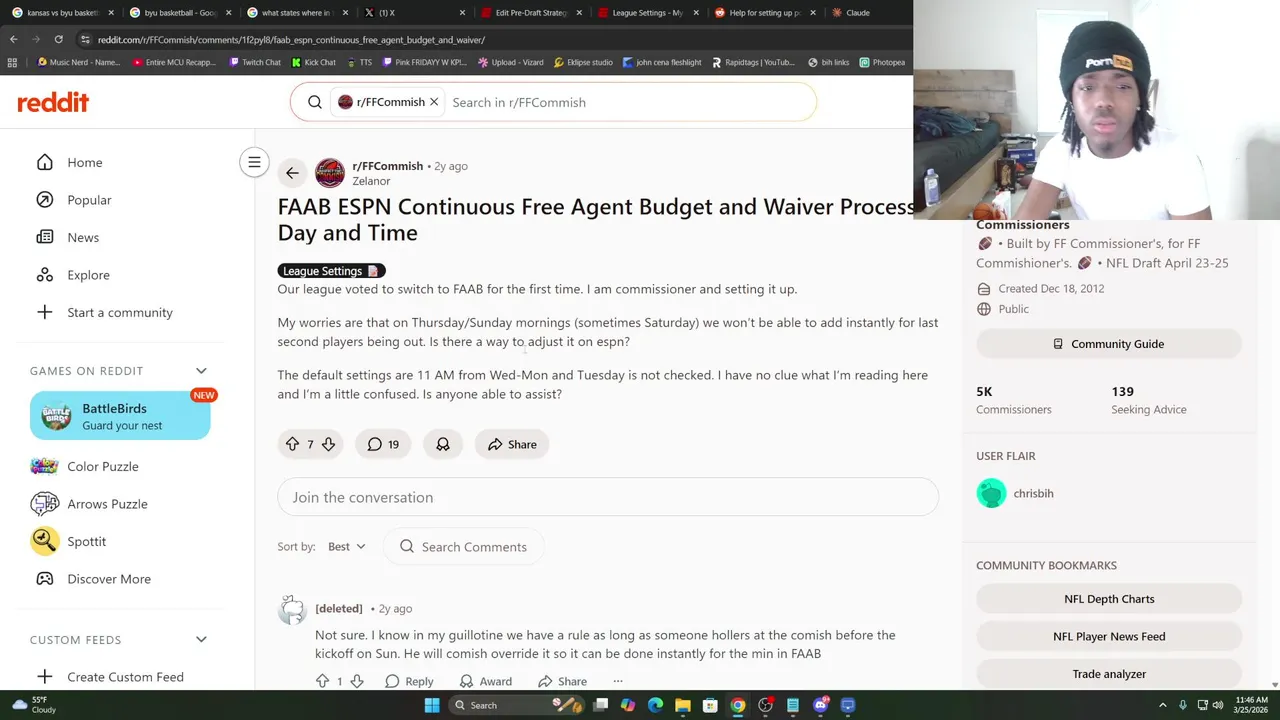This screenshot has height=720, width=1280.
Task: Downvote the deleted user's comment
Action: point(356,681)
